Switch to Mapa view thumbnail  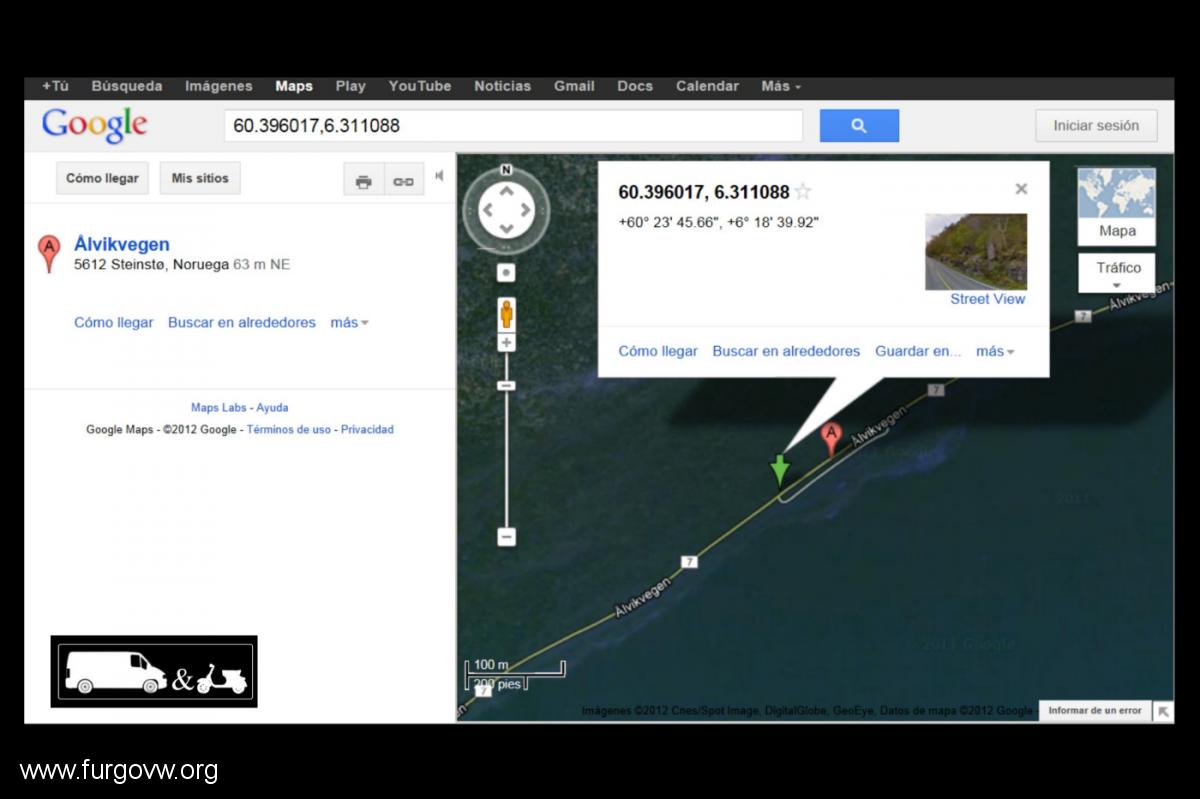(x=1116, y=206)
